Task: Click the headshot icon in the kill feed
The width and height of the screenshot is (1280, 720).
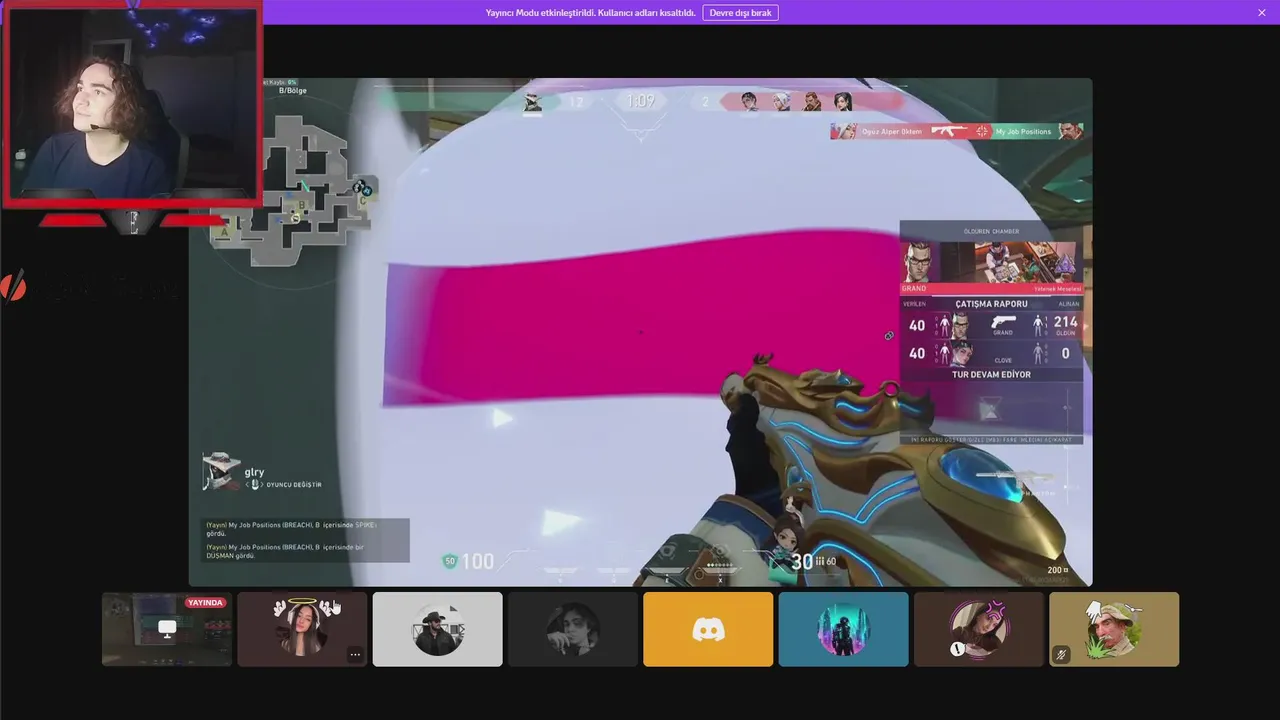Action: pyautogui.click(x=982, y=131)
